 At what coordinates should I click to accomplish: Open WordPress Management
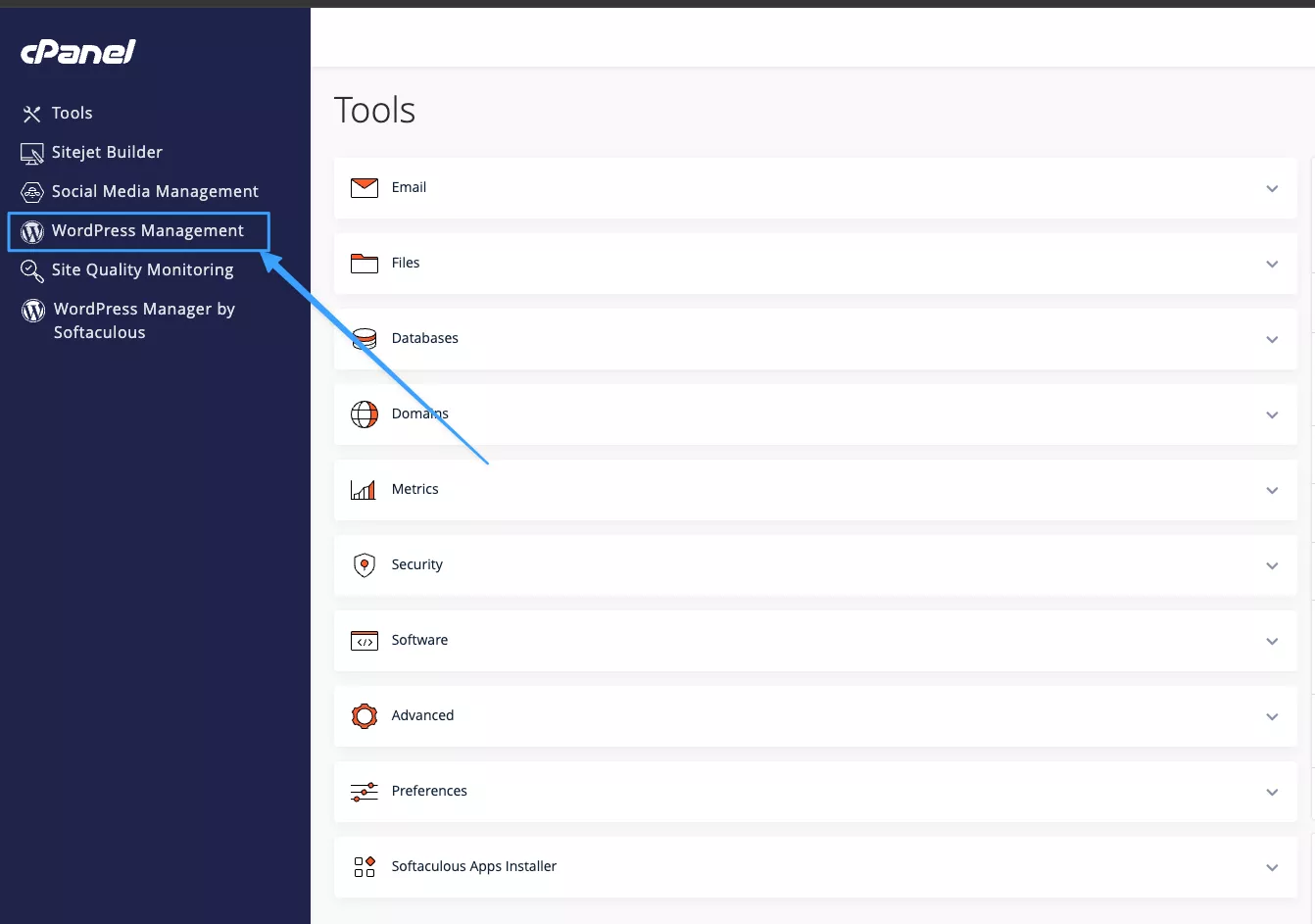click(x=148, y=230)
